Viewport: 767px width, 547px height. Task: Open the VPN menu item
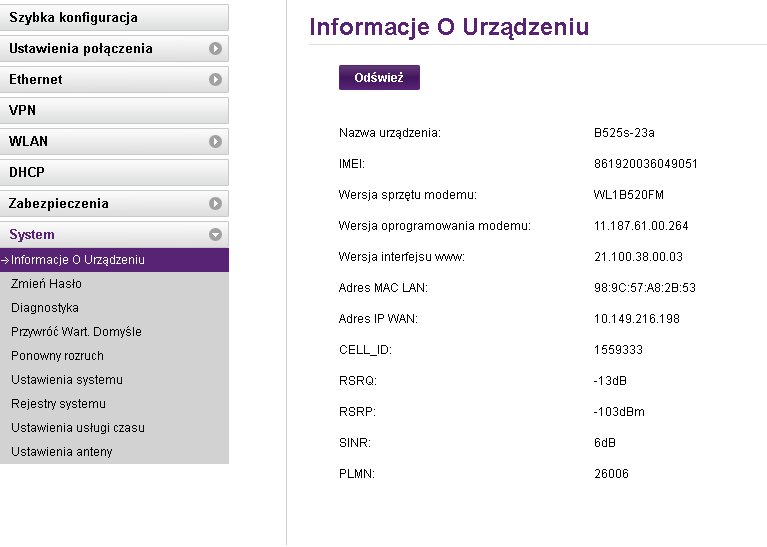coord(114,110)
